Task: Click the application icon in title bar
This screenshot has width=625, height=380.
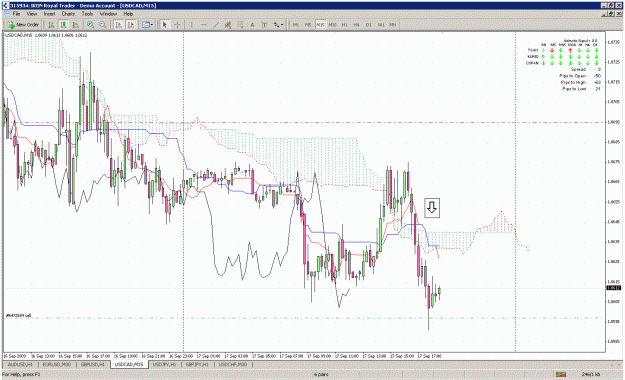Action: coord(5,6)
